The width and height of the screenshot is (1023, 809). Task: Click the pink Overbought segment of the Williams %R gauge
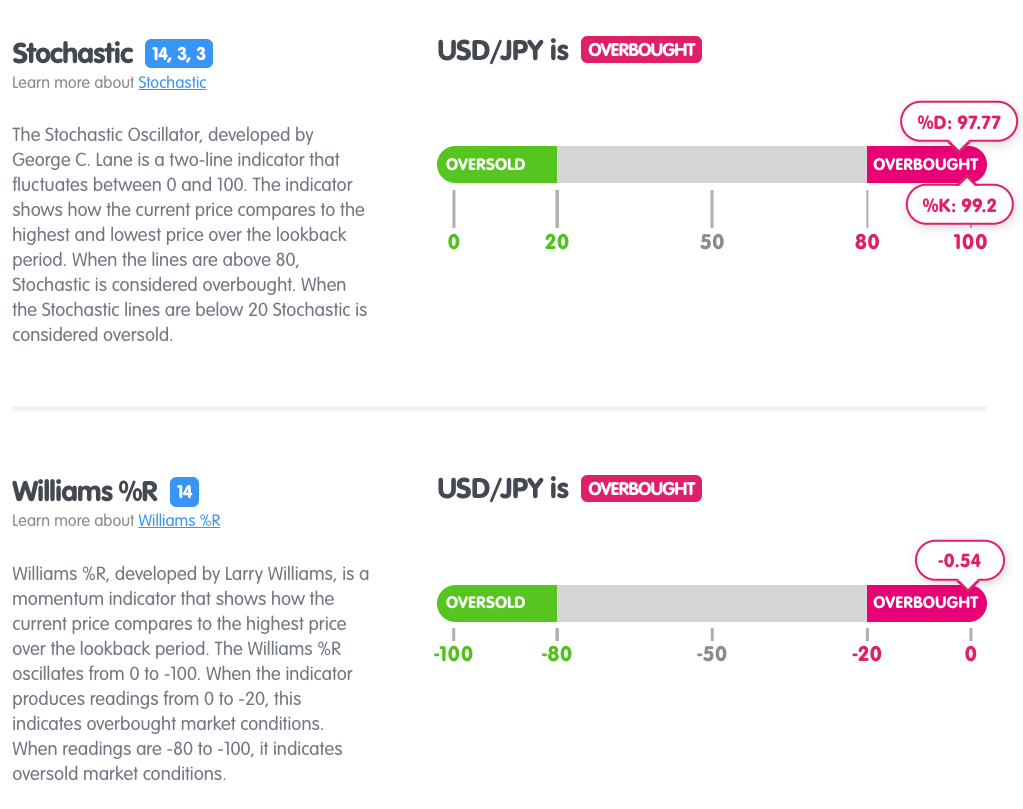pos(925,603)
